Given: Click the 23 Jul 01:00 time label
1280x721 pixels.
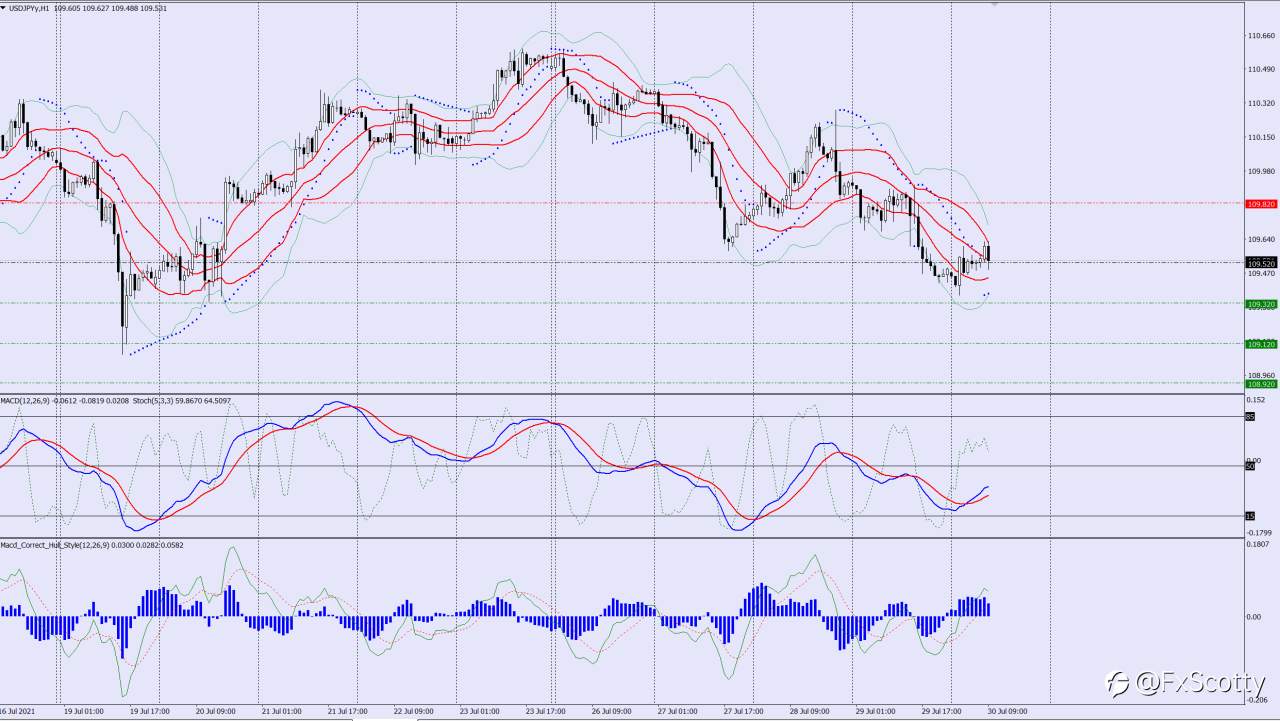Looking at the screenshot, I should click(479, 712).
